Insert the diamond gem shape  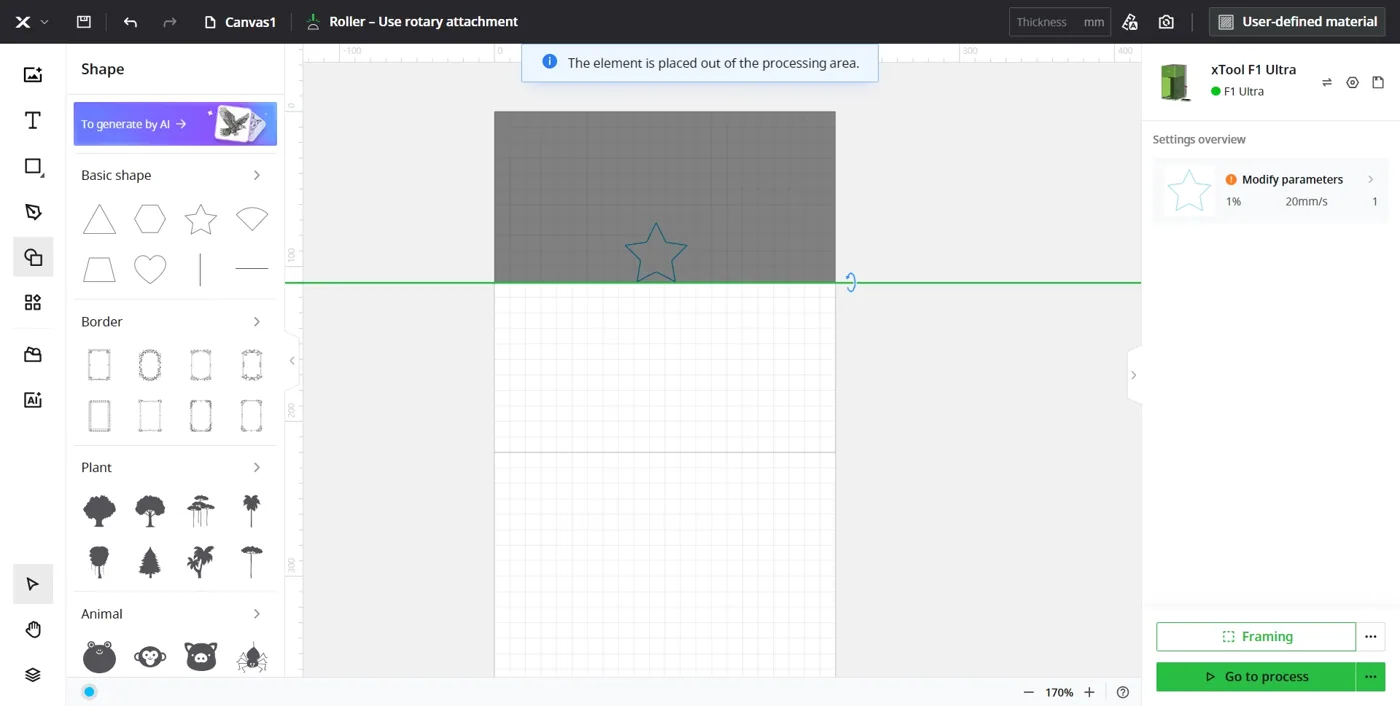click(x=252, y=219)
